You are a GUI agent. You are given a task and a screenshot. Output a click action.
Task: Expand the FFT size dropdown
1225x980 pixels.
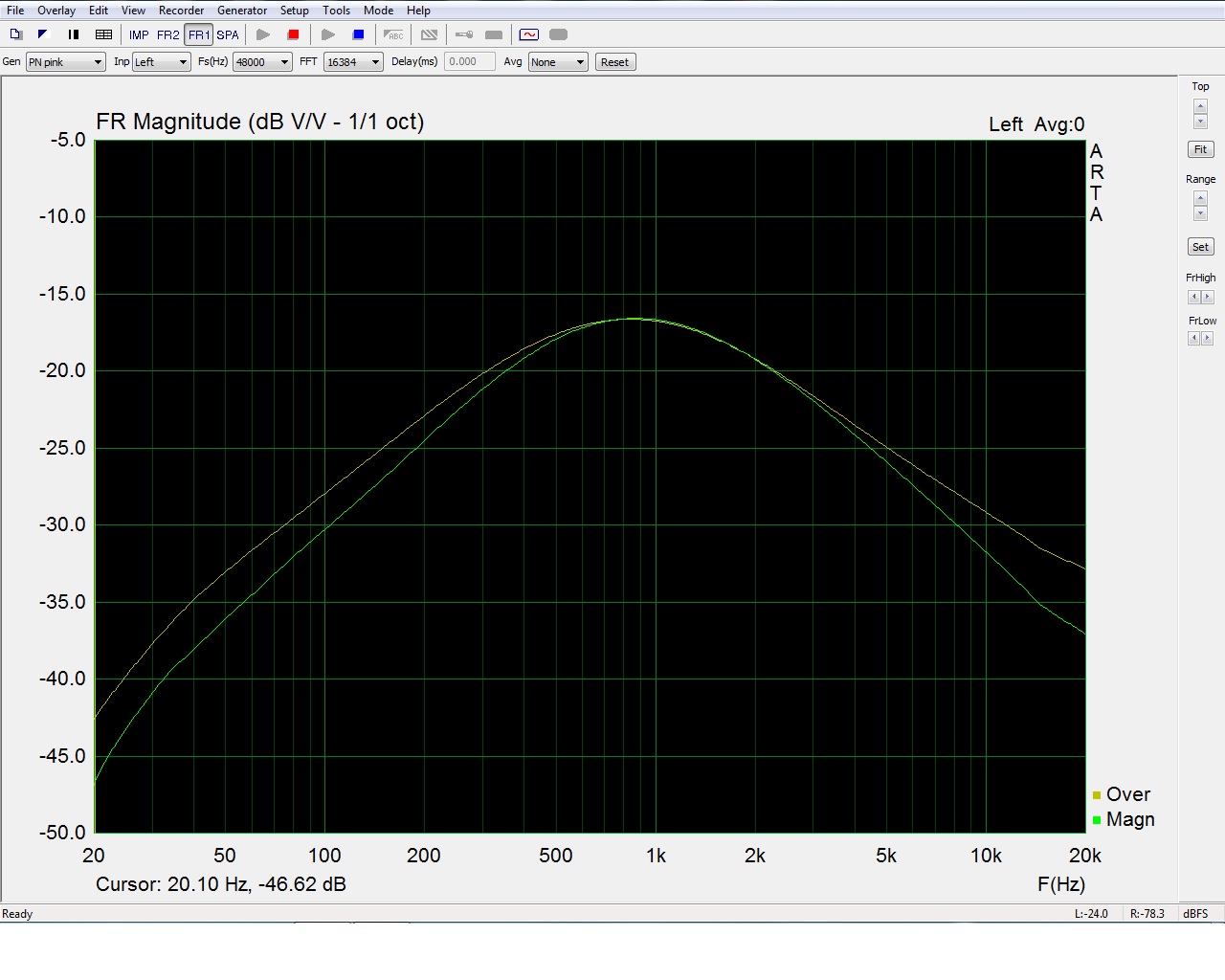click(x=353, y=62)
